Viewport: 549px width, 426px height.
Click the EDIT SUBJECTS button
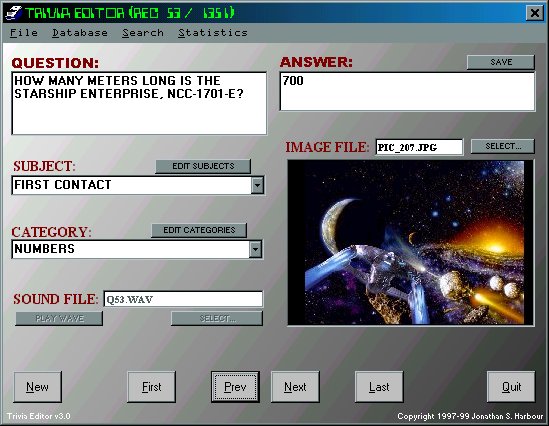203,166
